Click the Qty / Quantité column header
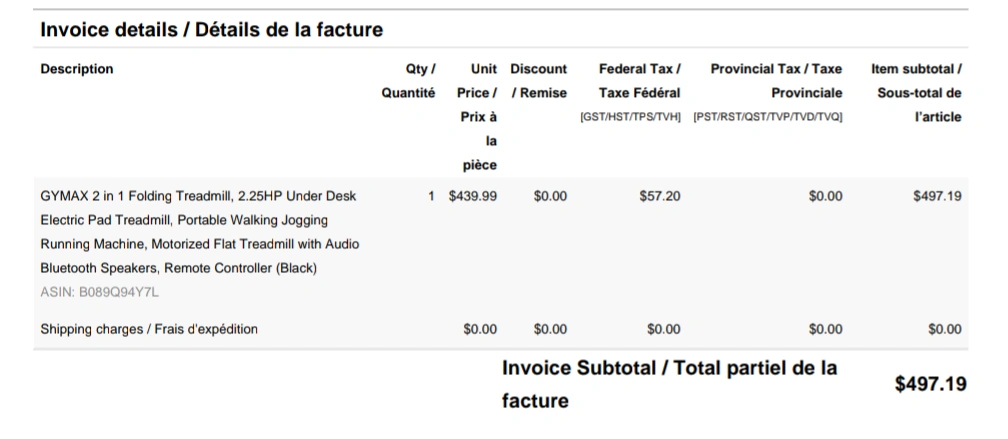Screen dimensions: 1008x439 coord(408,81)
